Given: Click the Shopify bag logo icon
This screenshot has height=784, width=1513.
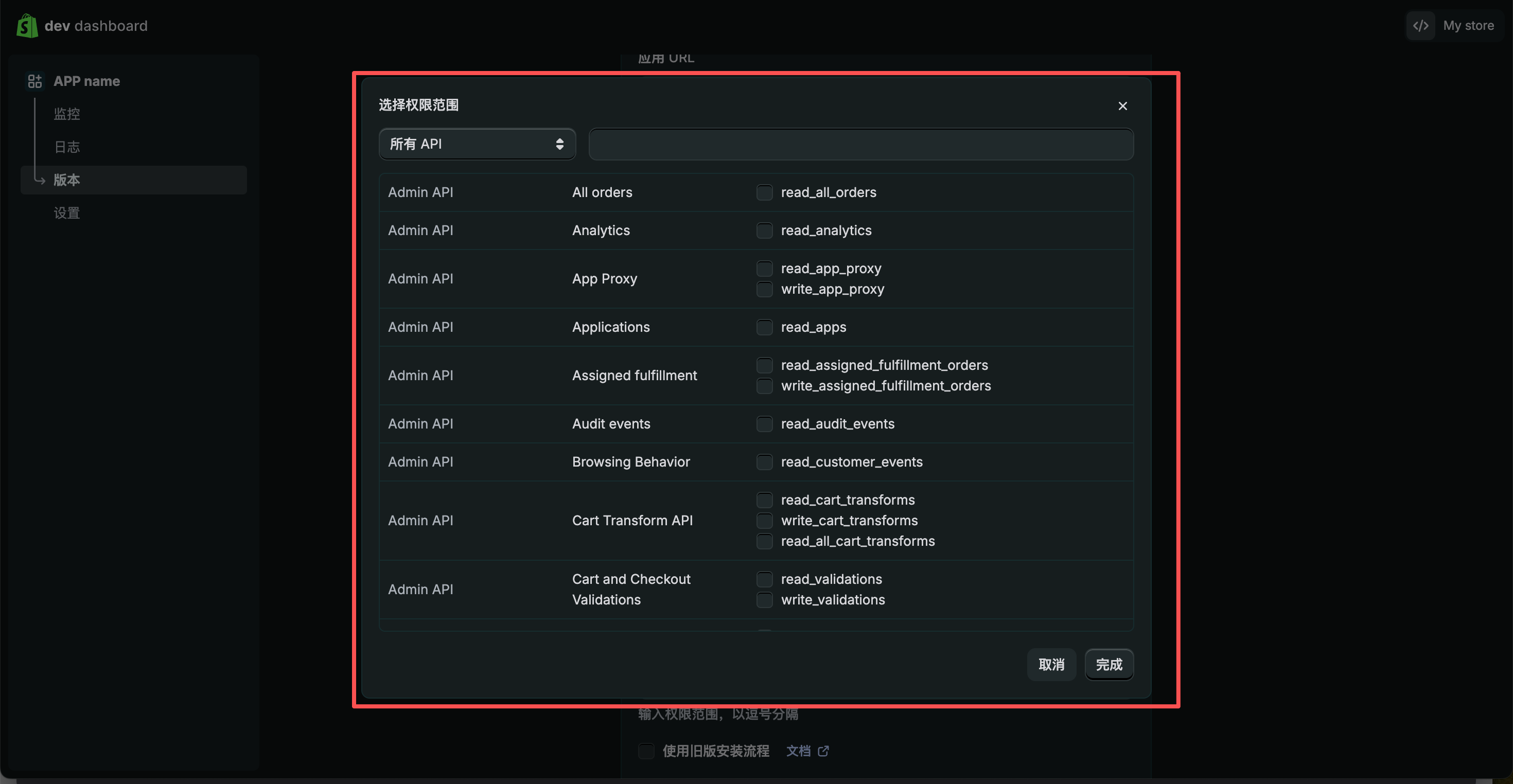Looking at the screenshot, I should tap(27, 26).
